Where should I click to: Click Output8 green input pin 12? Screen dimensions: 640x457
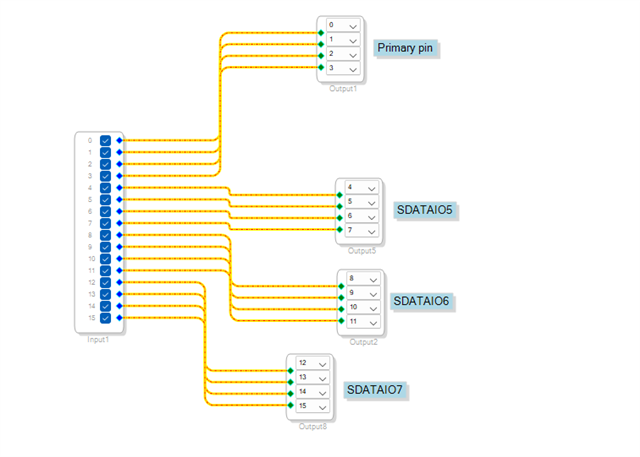[x=291, y=370]
